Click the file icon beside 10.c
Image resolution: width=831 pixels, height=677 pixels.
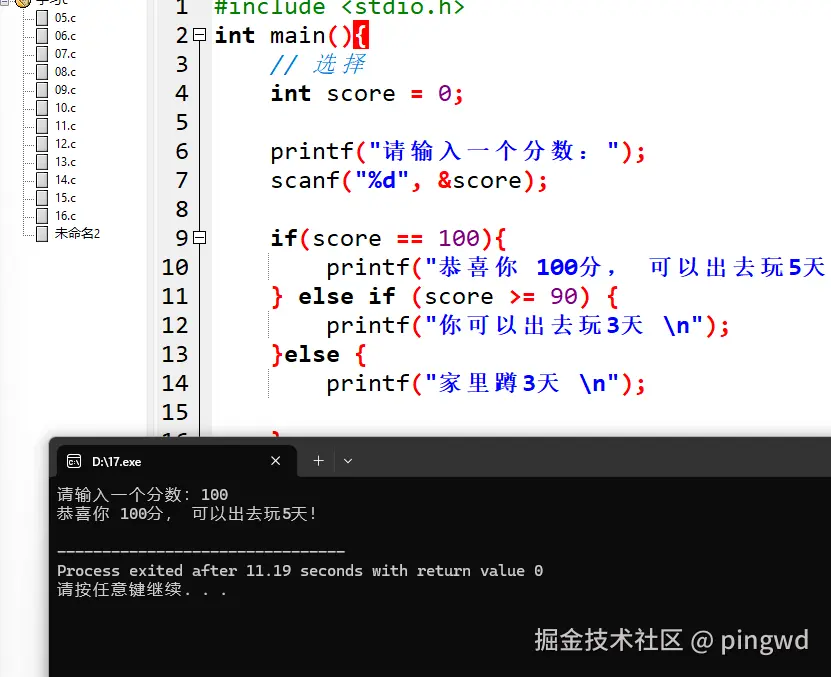[x=42, y=108]
